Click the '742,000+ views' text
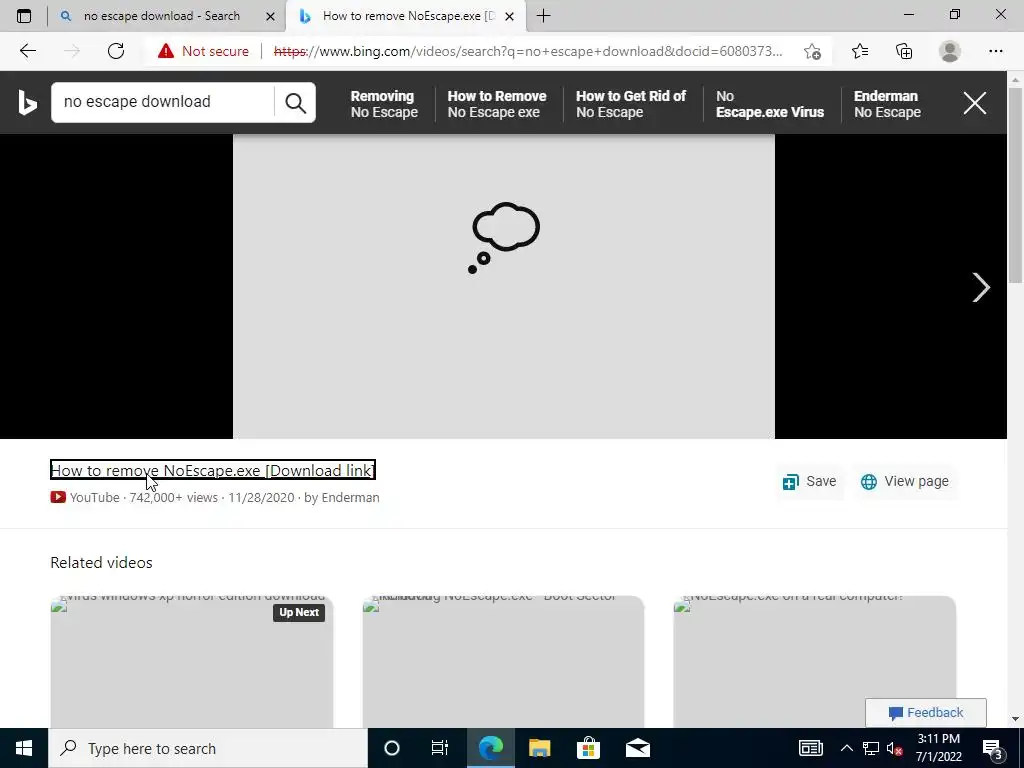Viewport: 1024px width, 768px height. 174,498
